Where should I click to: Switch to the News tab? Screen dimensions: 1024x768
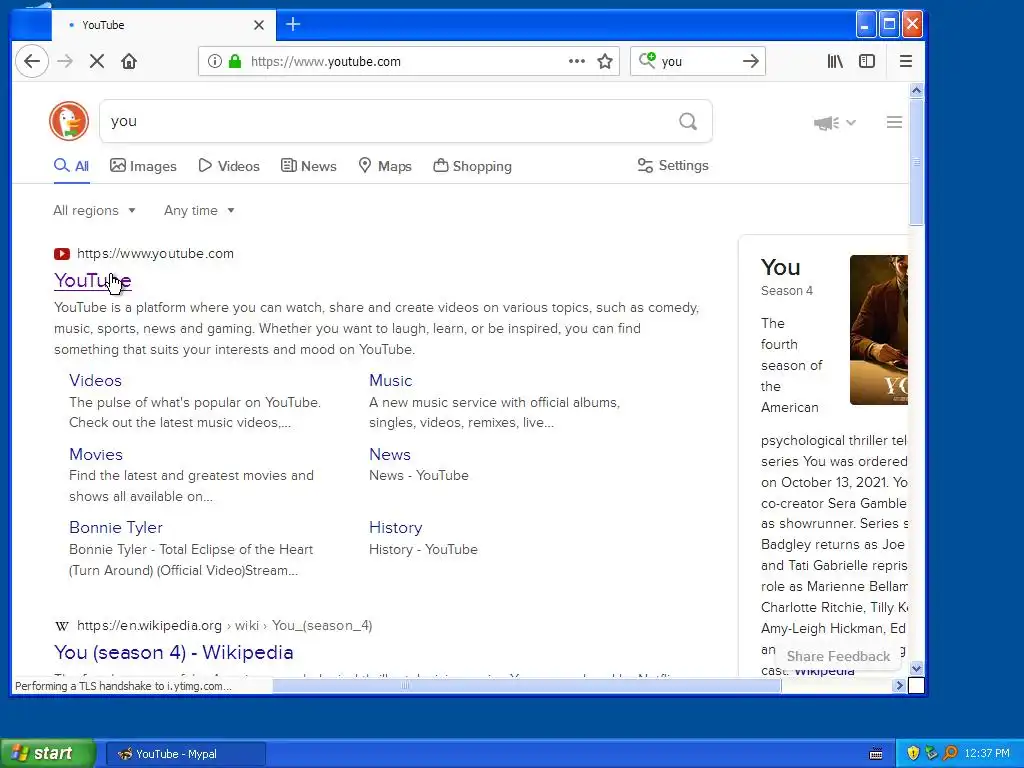click(309, 166)
